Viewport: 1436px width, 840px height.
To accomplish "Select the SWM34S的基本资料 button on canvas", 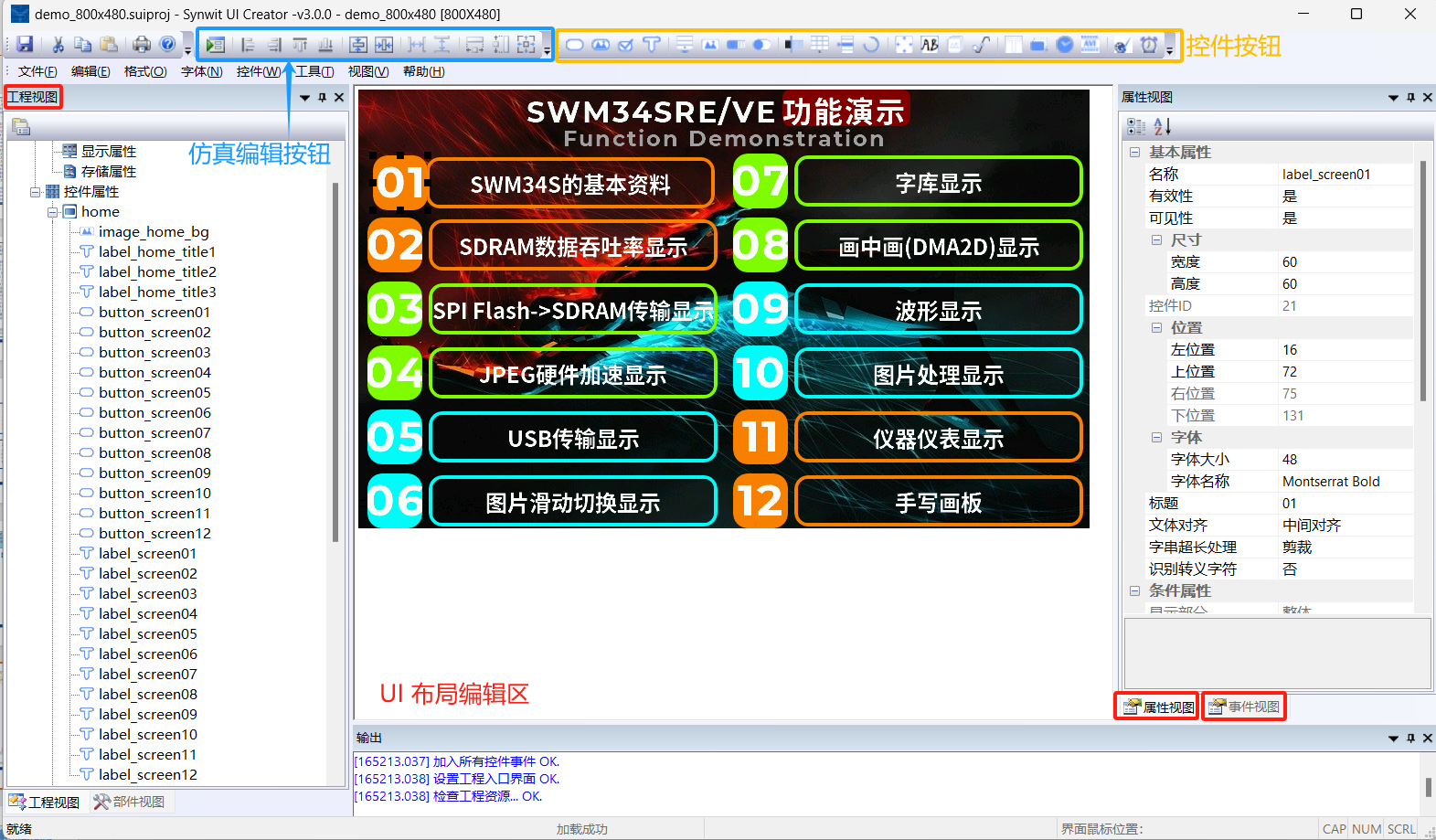I will [x=571, y=184].
